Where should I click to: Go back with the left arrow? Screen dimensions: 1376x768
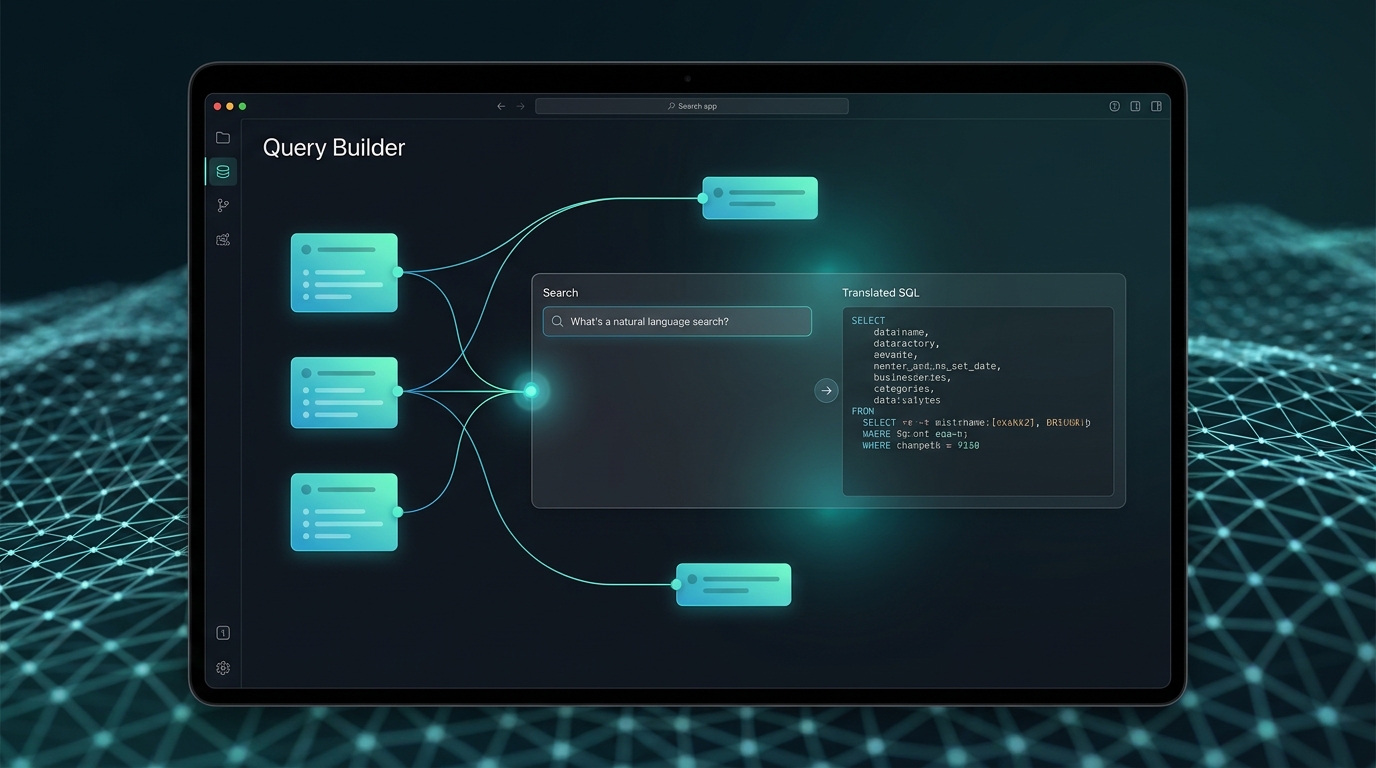501,106
